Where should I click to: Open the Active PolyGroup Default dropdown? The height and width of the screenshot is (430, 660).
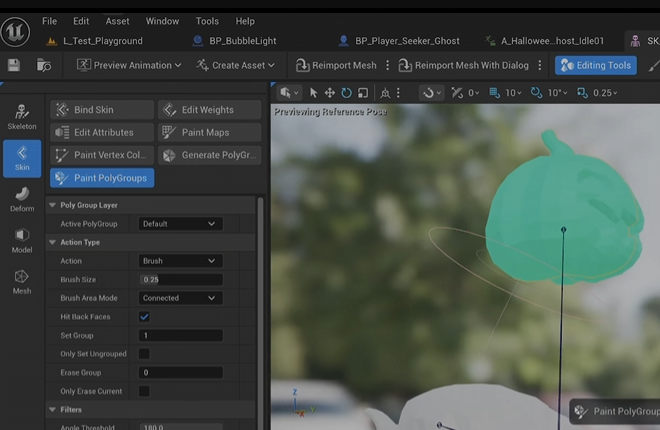(x=181, y=224)
